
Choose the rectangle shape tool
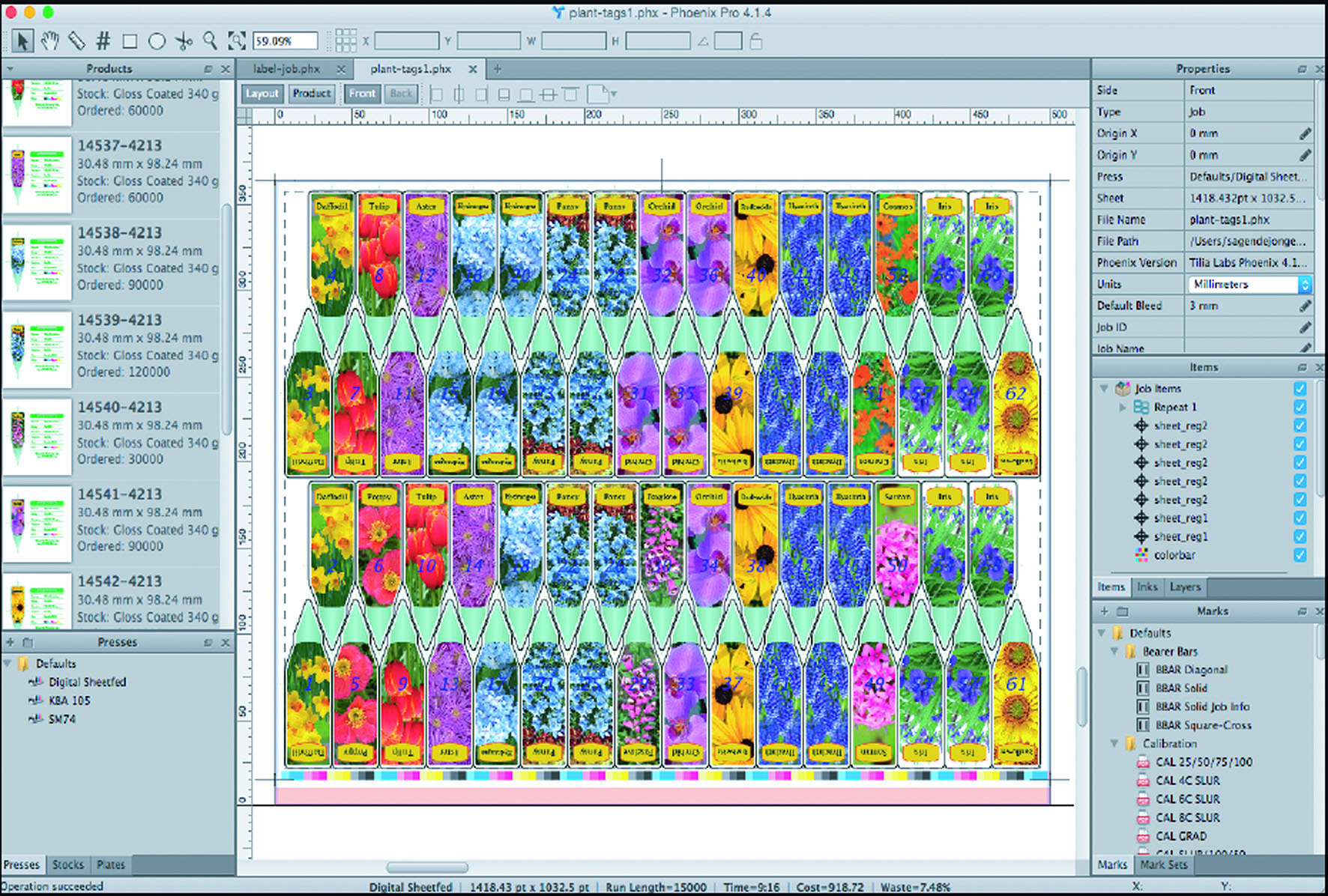[x=130, y=41]
